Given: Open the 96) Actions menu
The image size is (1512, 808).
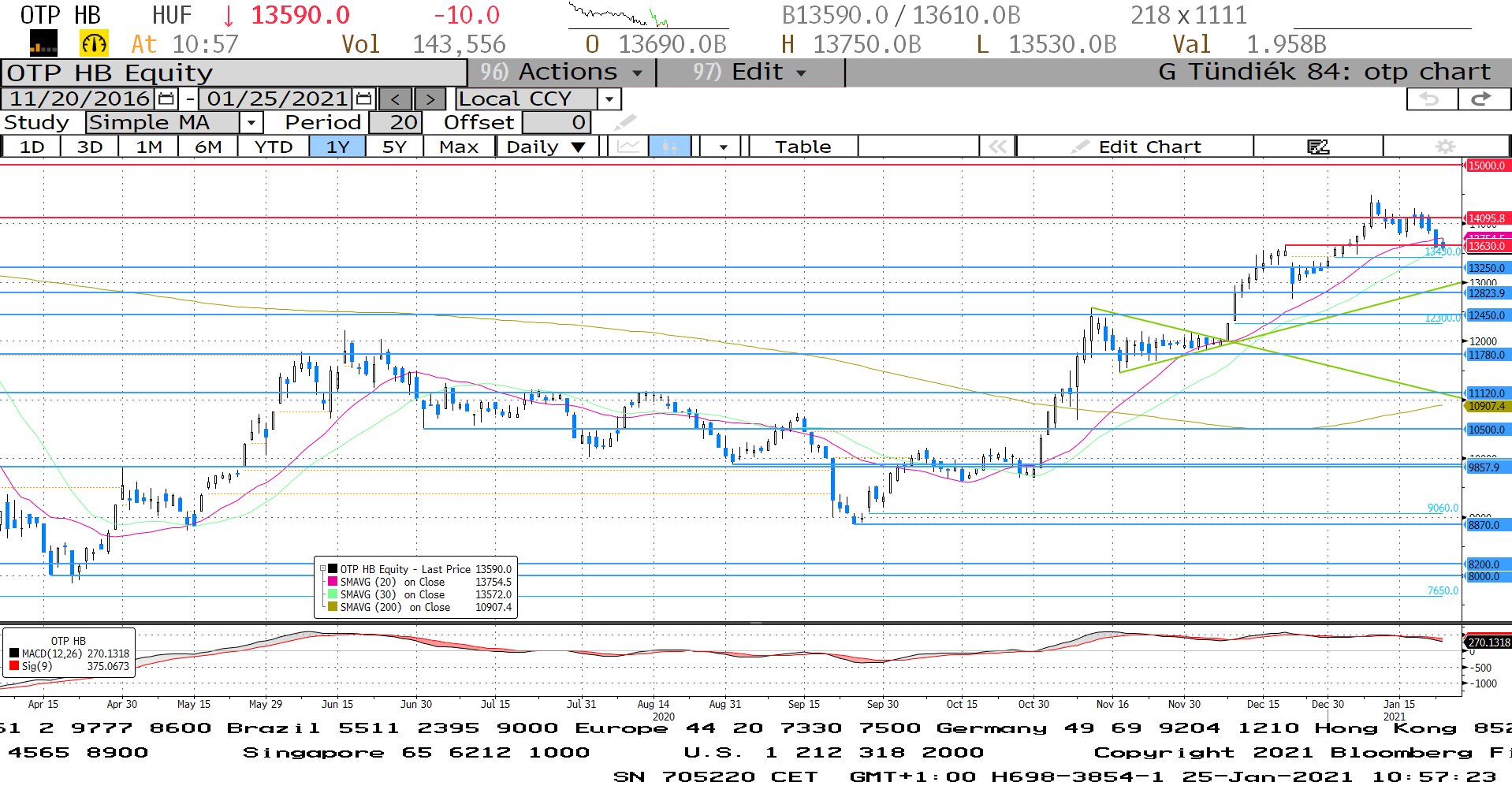Looking at the screenshot, I should pyautogui.click(x=562, y=72).
